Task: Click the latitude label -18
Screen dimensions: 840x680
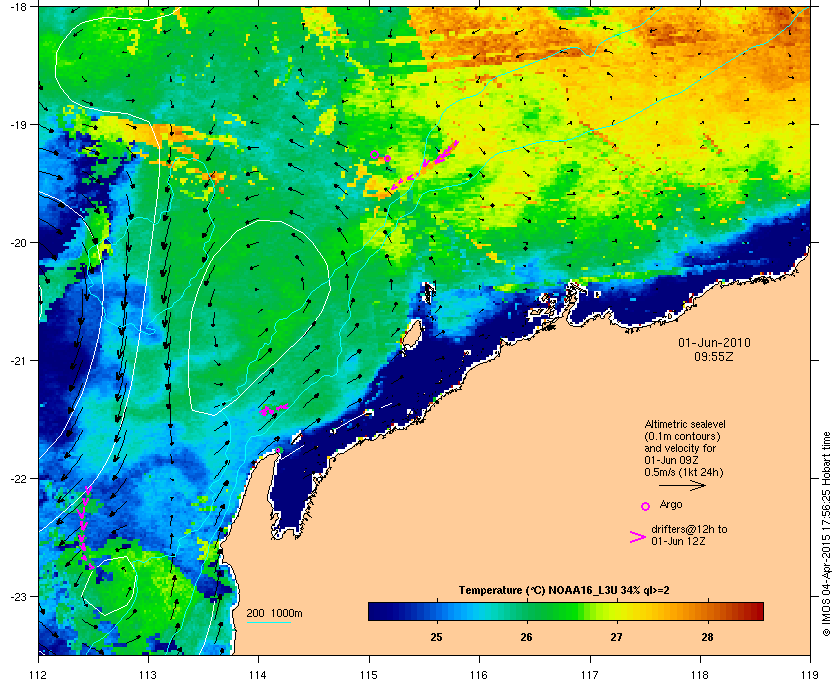Action: pyautogui.click(x=18, y=6)
